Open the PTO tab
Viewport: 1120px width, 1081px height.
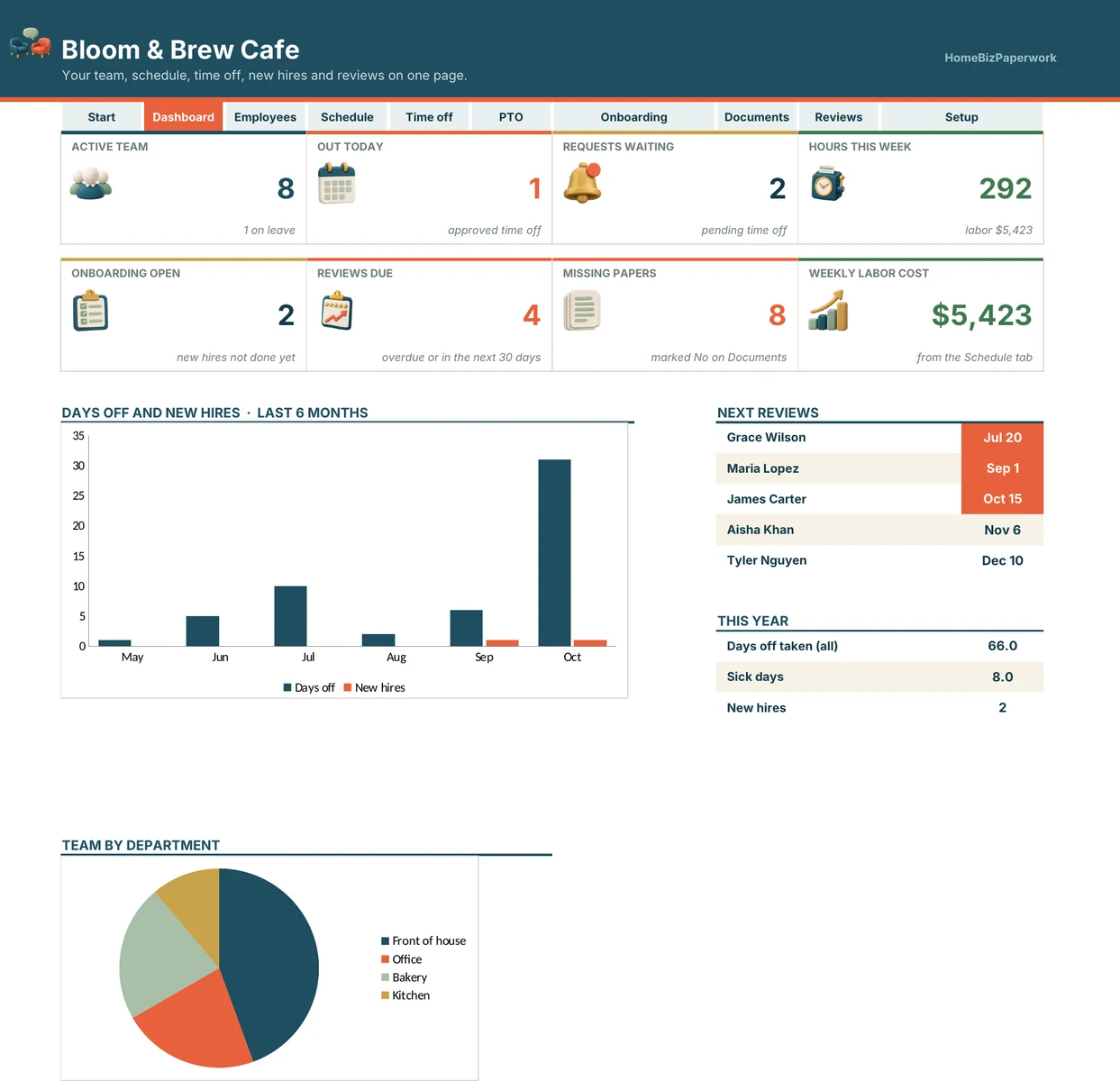(511, 117)
